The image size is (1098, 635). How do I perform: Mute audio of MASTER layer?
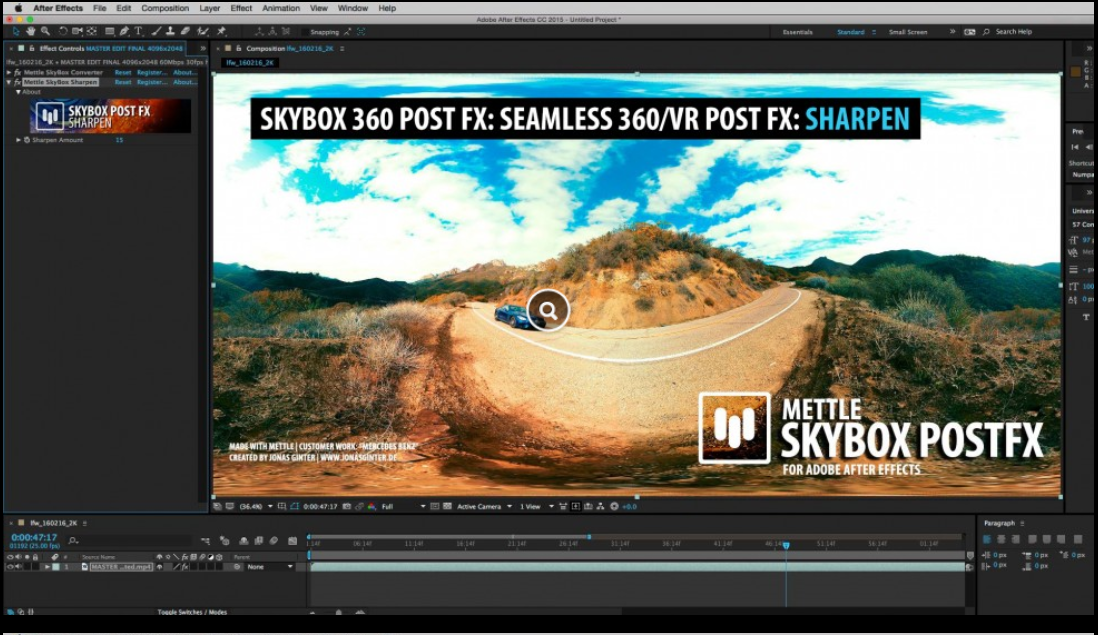pos(18,566)
